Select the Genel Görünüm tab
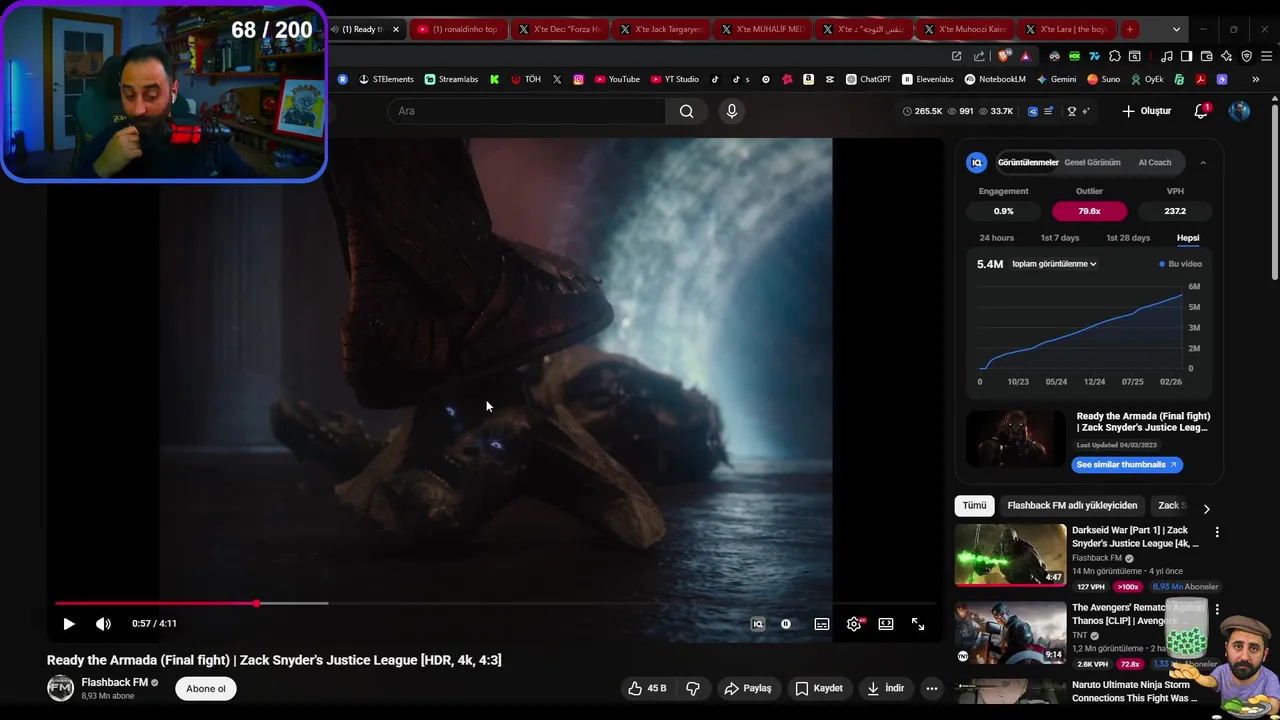 (1092, 162)
